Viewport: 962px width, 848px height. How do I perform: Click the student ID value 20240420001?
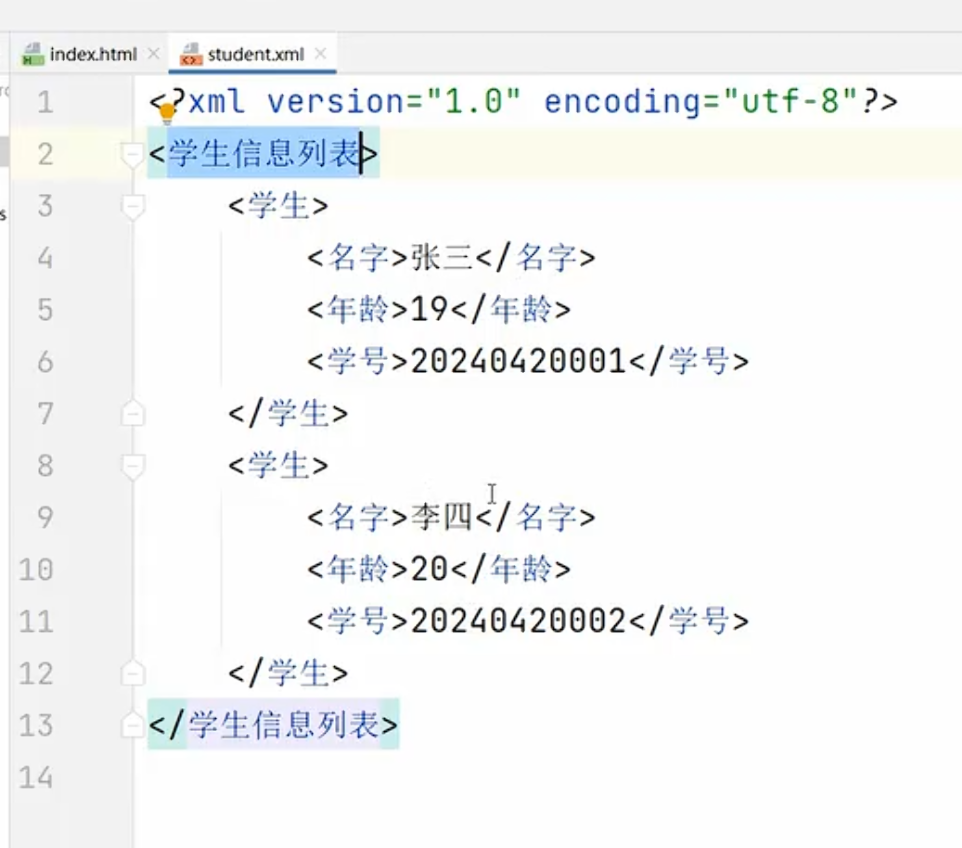(518, 361)
